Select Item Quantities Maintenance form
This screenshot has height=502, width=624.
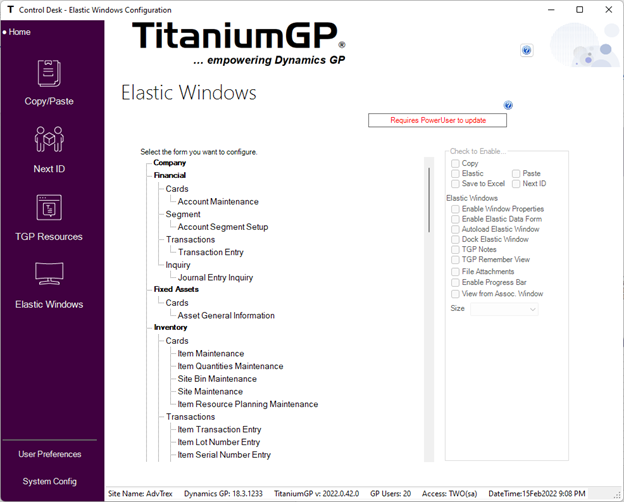click(230, 366)
